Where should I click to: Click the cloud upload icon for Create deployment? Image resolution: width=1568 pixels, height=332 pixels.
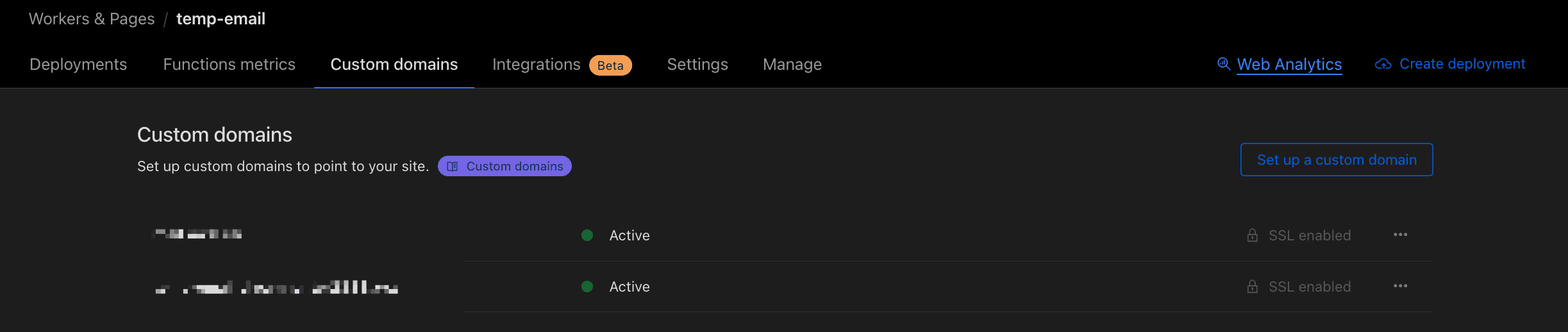(1383, 64)
